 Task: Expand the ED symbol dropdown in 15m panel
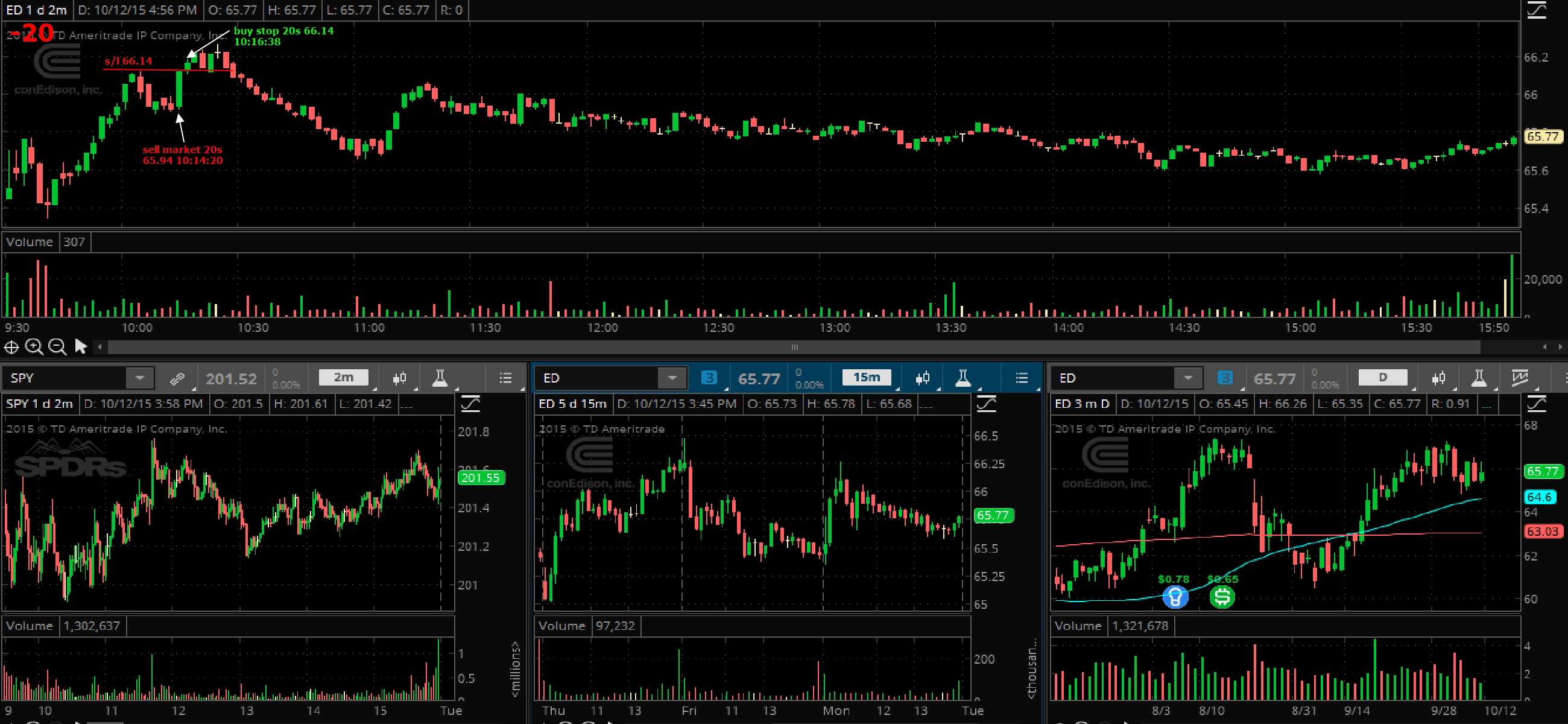[672, 378]
